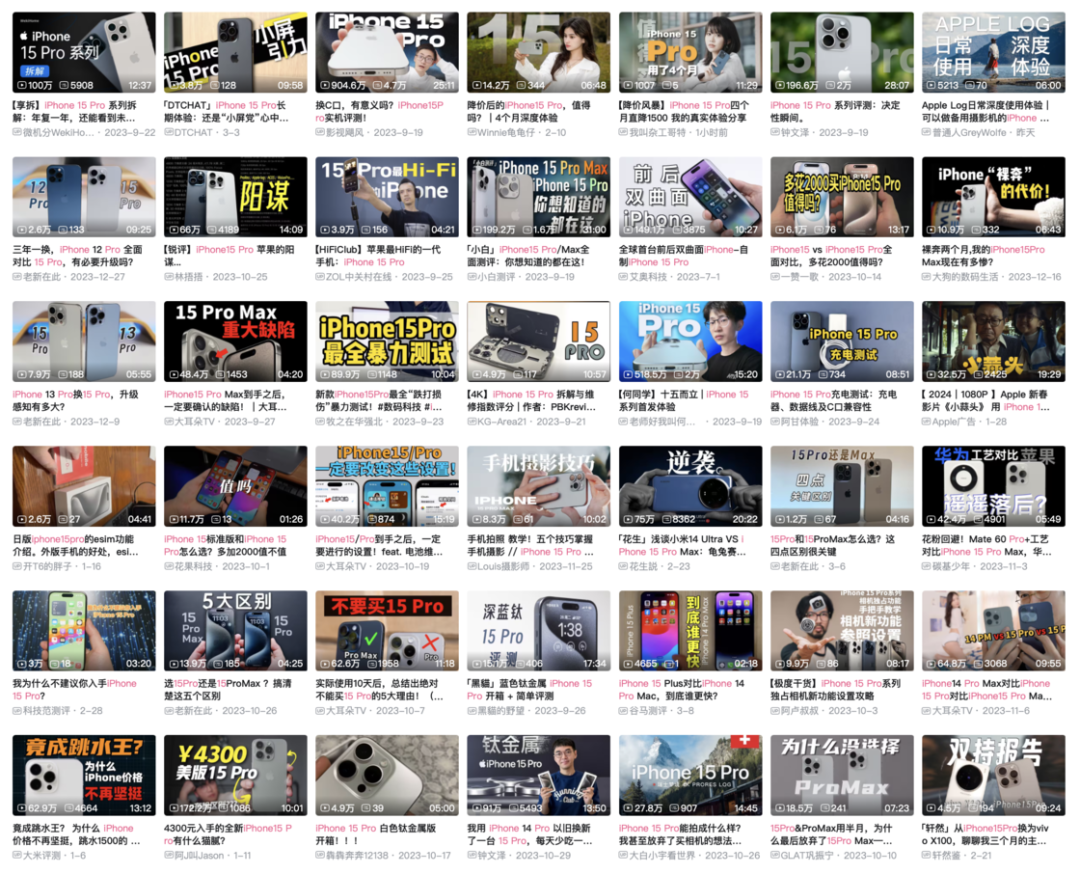This screenshot has width=1080, height=874.
Task: Click the title '我为什么不建议你入手iPhone 15 Pro?'
Action: tap(75, 690)
